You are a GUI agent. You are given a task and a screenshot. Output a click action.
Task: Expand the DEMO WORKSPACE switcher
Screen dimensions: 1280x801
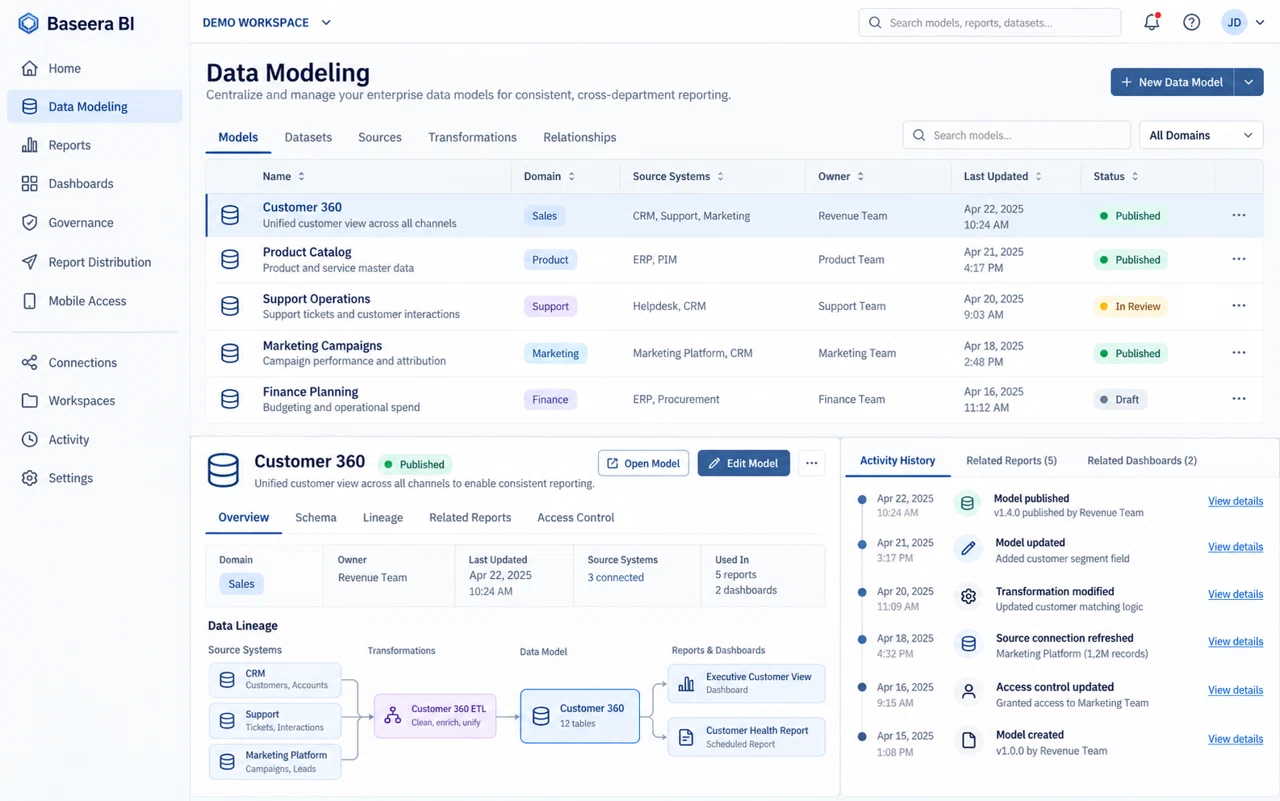click(266, 22)
